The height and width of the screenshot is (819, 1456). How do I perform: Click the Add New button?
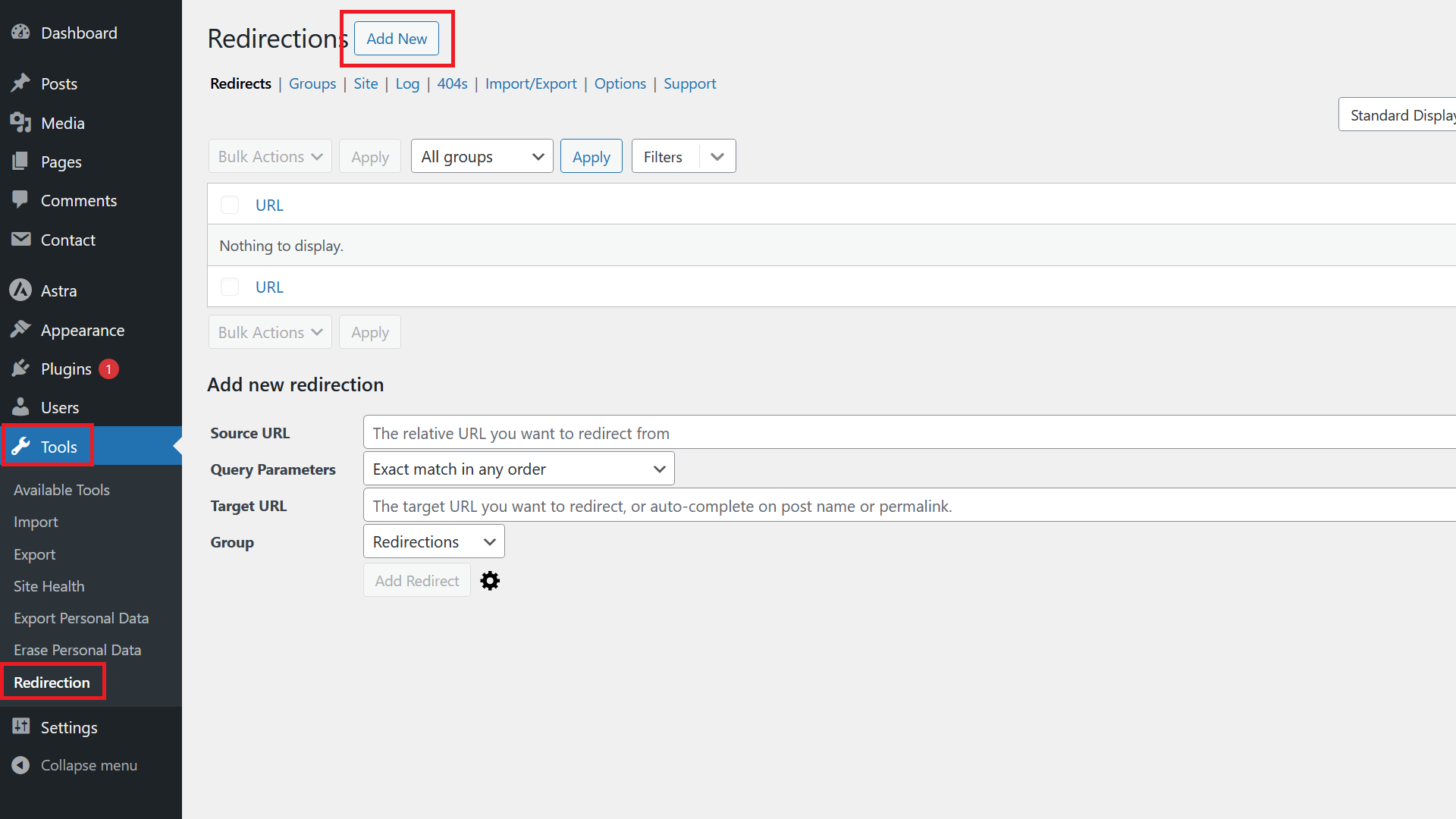(397, 39)
